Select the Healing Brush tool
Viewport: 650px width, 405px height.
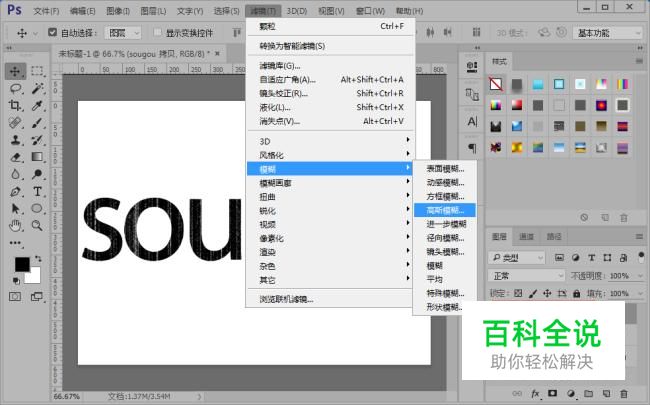click(x=15, y=123)
